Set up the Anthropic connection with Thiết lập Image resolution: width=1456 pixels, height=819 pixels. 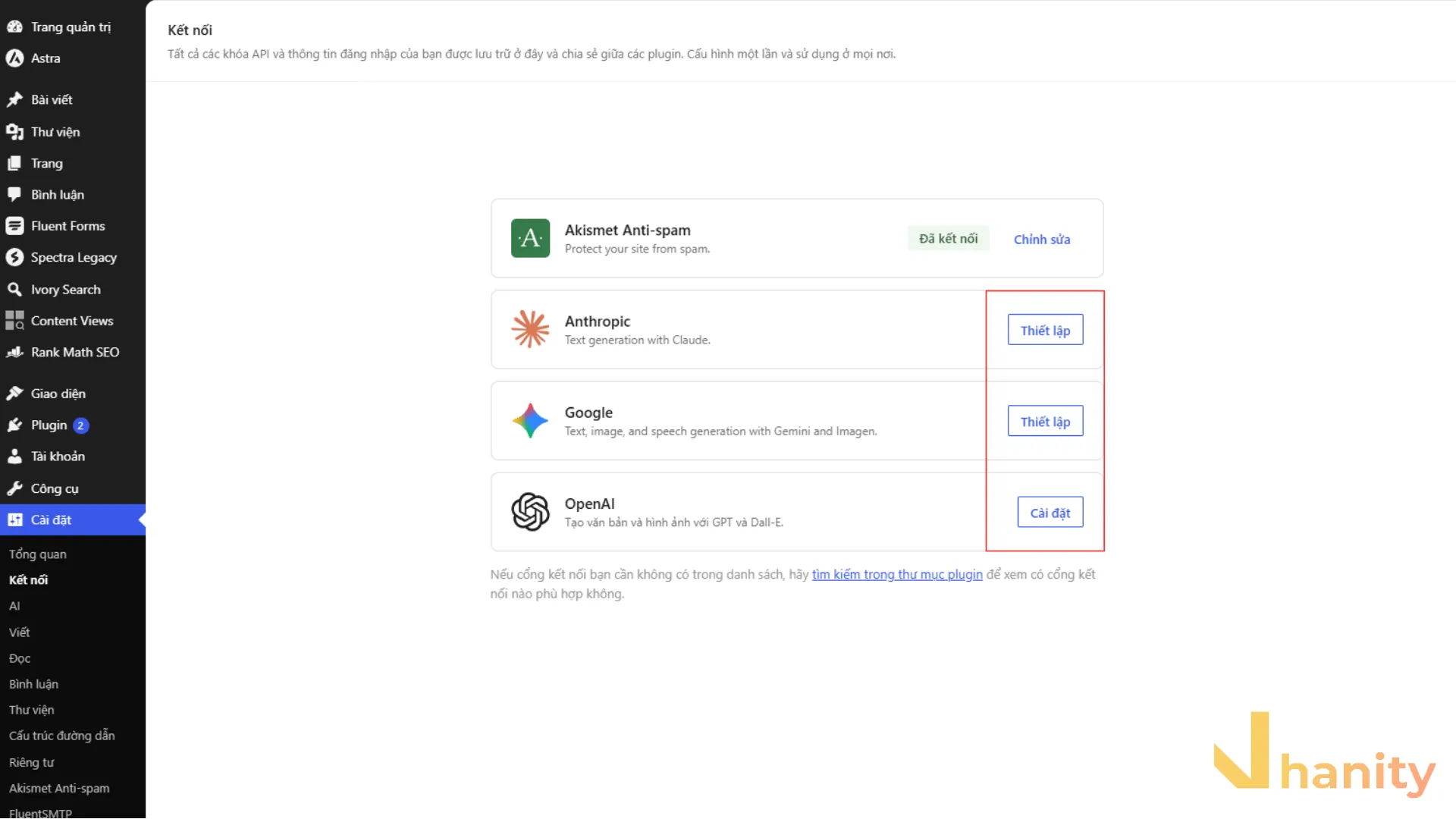tap(1045, 330)
